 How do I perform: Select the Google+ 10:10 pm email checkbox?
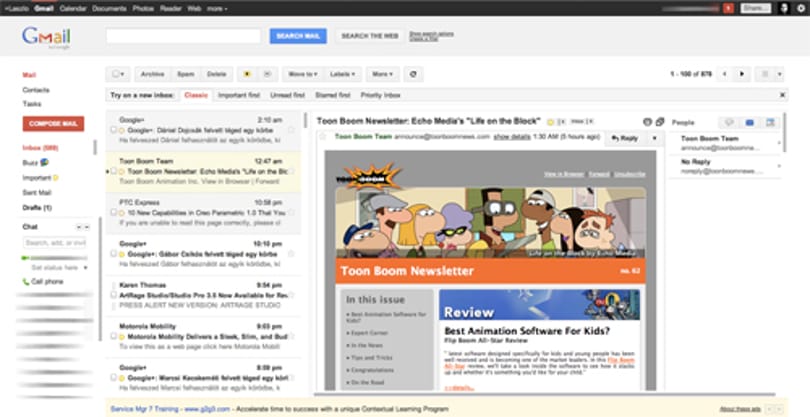pyautogui.click(x=114, y=254)
